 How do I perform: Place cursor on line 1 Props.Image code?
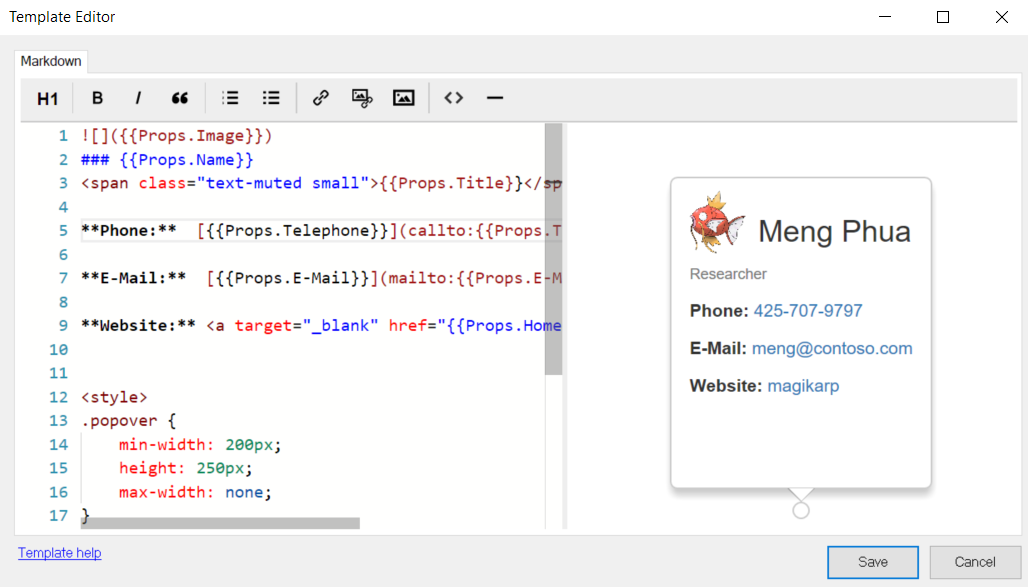coord(177,136)
